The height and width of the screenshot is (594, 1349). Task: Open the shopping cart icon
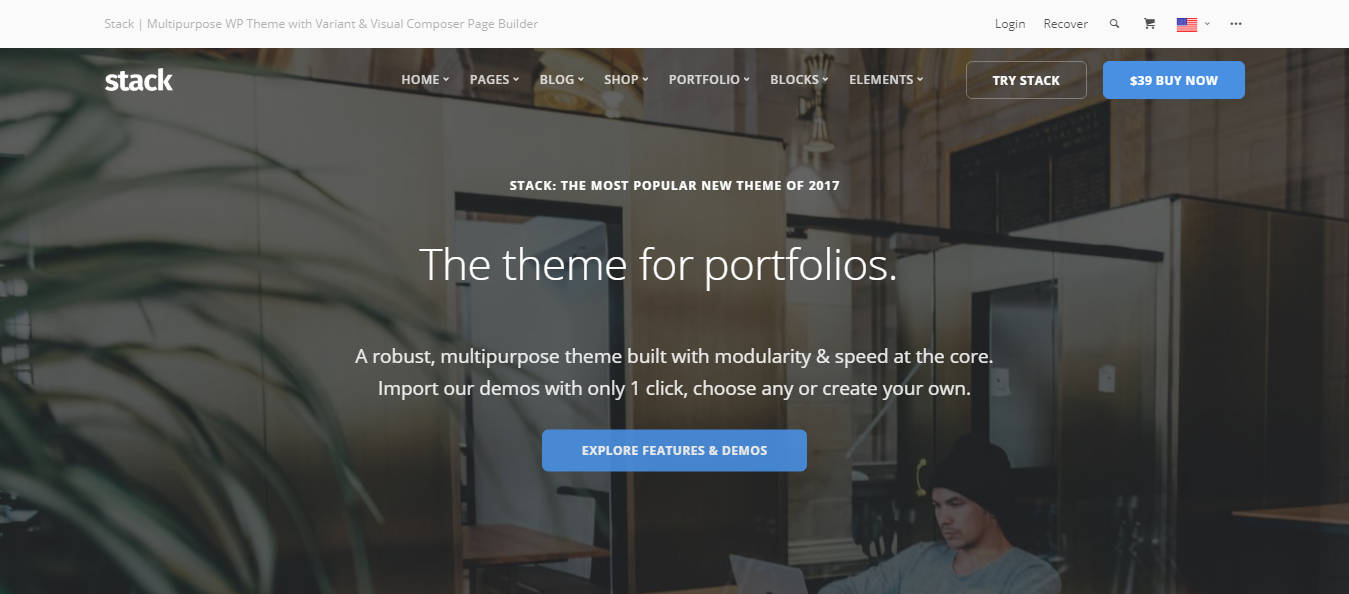[x=1149, y=24]
